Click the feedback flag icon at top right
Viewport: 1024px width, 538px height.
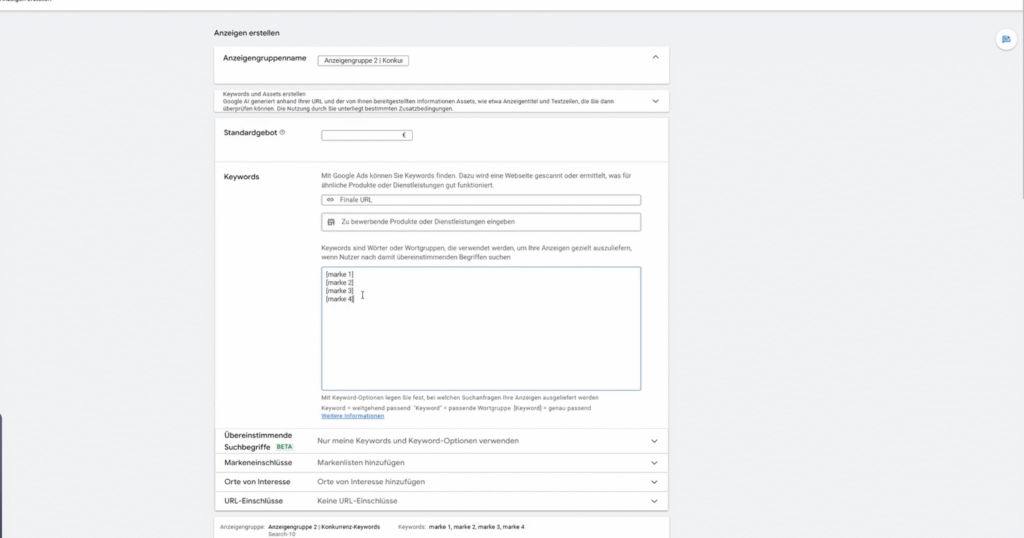1006,39
